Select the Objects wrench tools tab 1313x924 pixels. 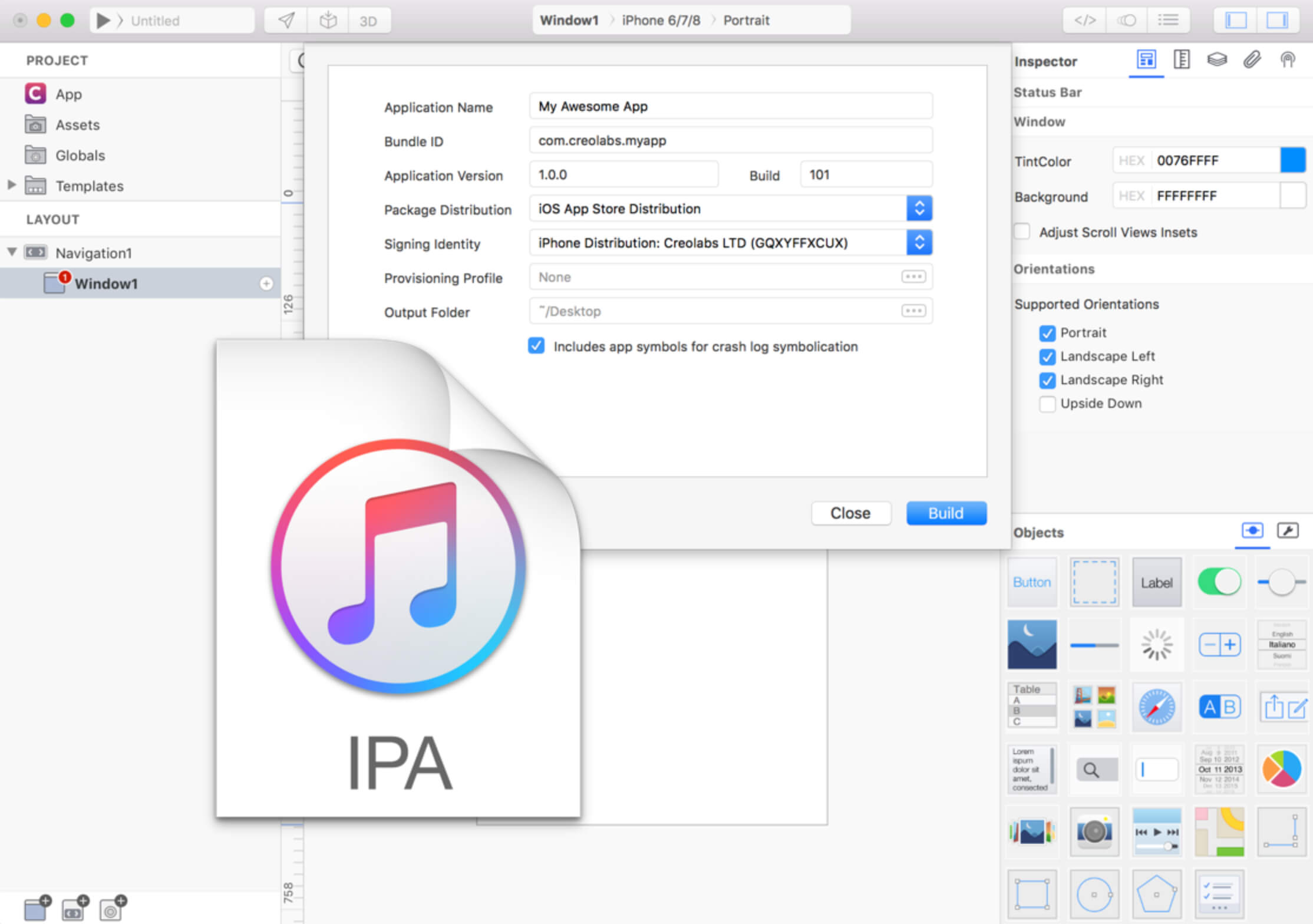pos(1288,530)
